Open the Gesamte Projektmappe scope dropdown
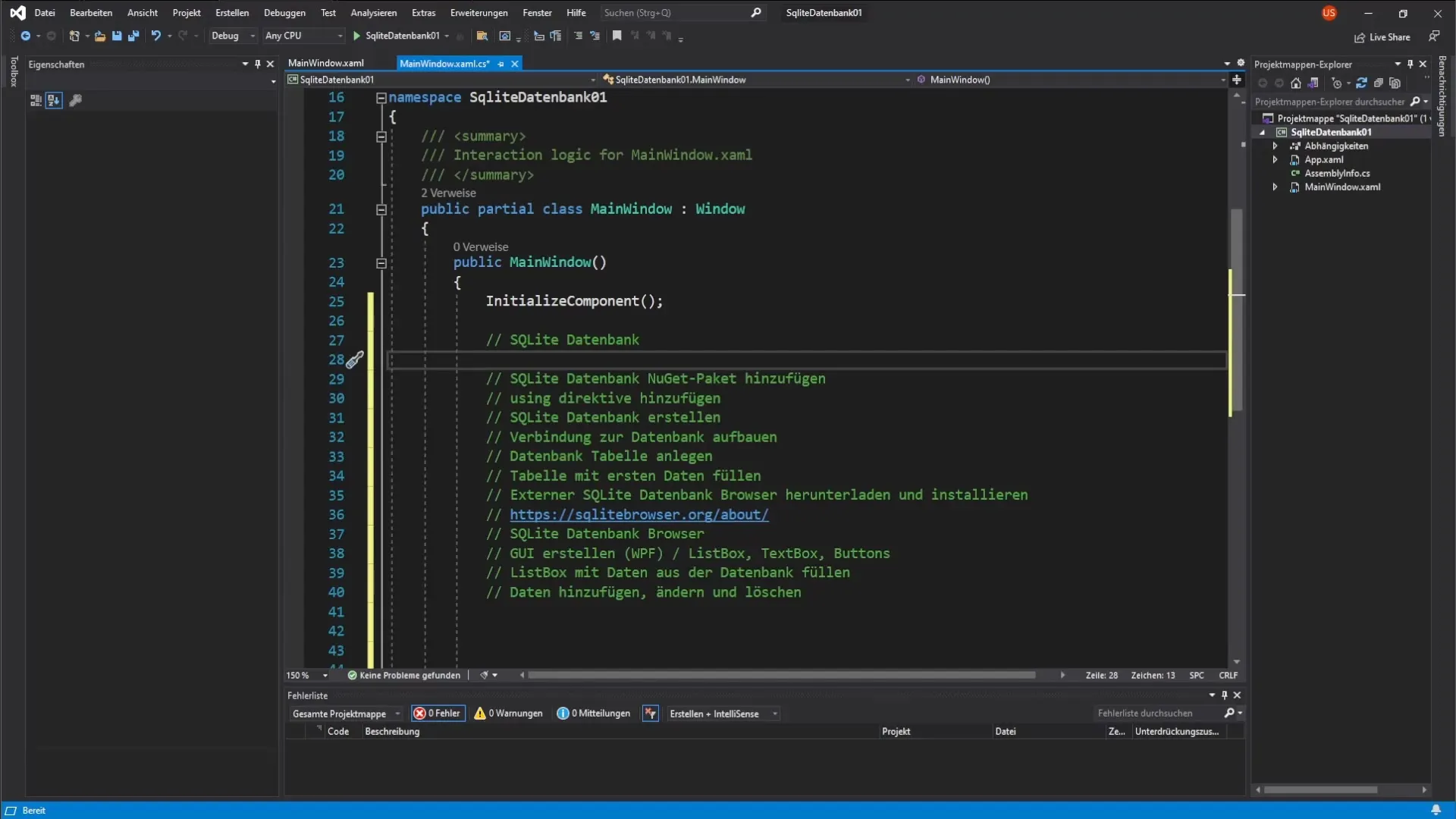The image size is (1456, 819). 346,714
